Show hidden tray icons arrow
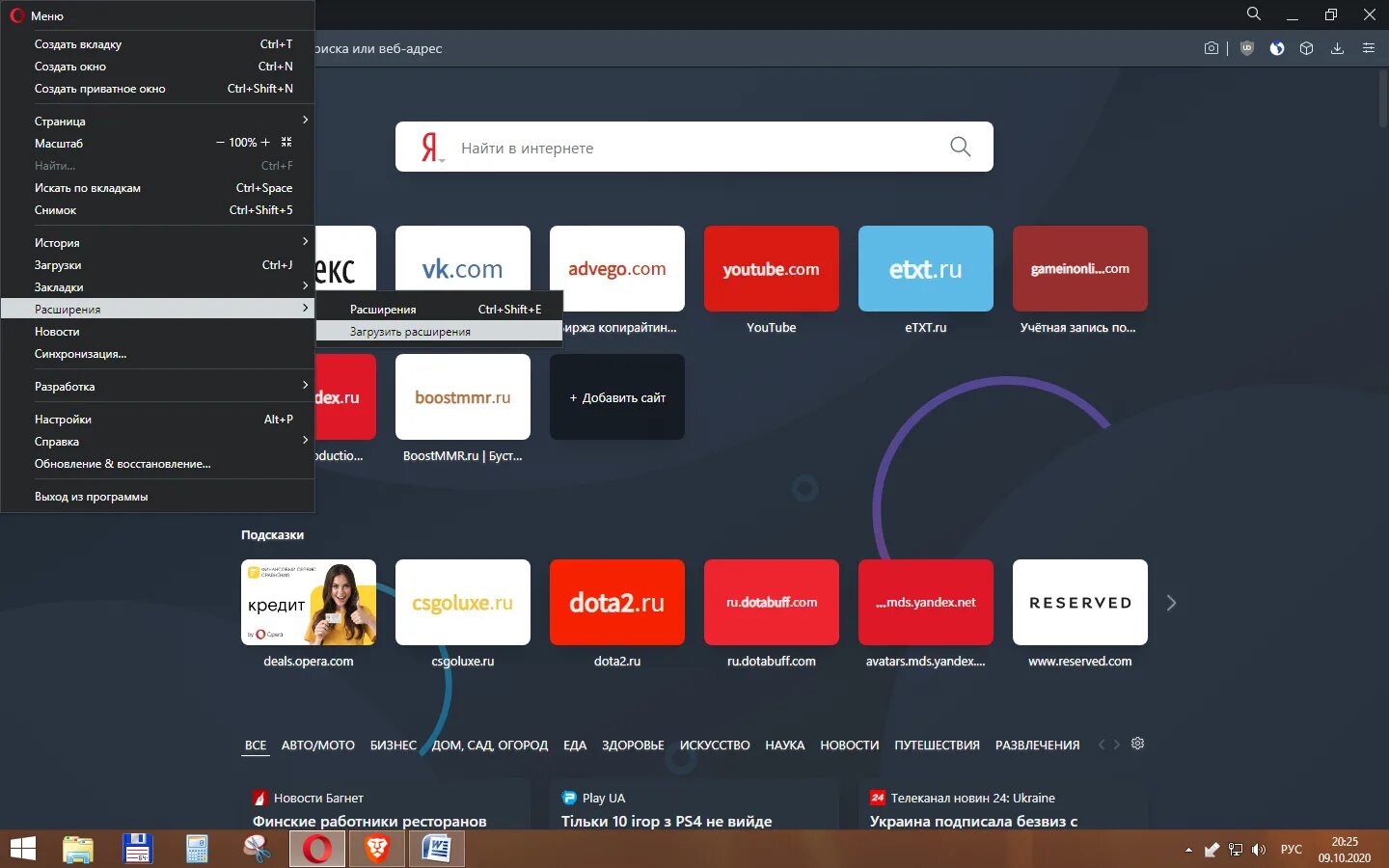This screenshot has height=868, width=1389. [x=1188, y=850]
